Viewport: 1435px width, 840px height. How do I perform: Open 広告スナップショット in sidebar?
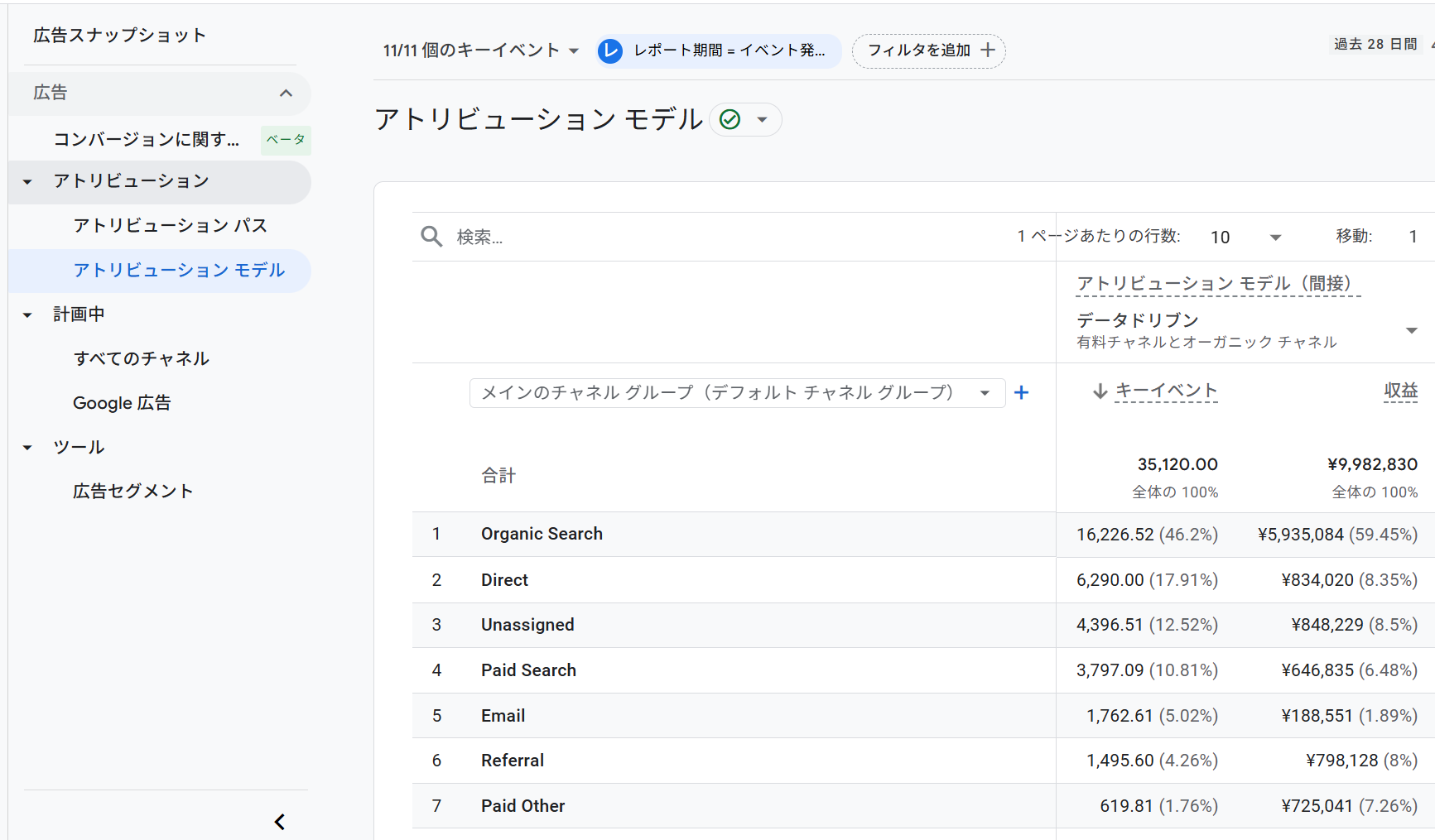(x=119, y=35)
